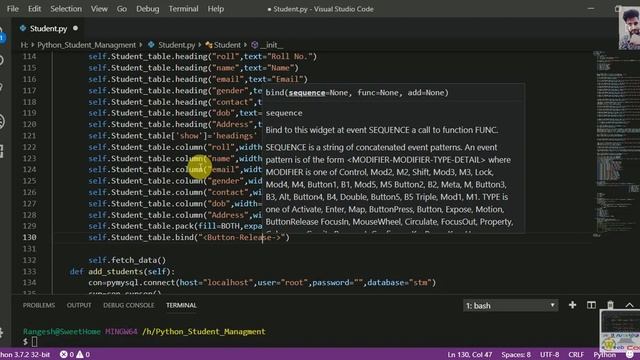Open the Help menu
The width and height of the screenshot is (640, 360).
point(216,9)
